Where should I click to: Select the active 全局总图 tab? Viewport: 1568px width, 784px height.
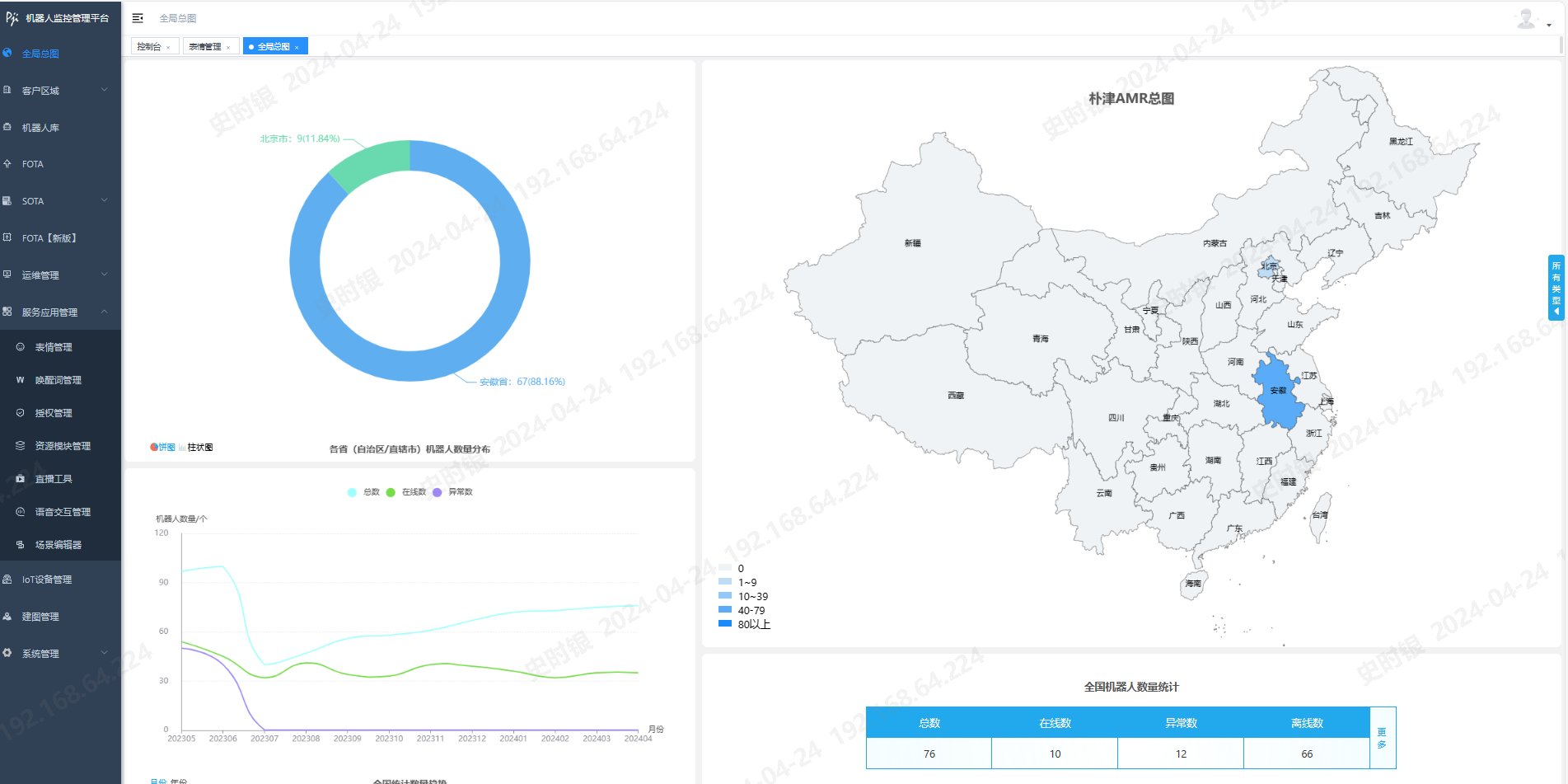[274, 47]
